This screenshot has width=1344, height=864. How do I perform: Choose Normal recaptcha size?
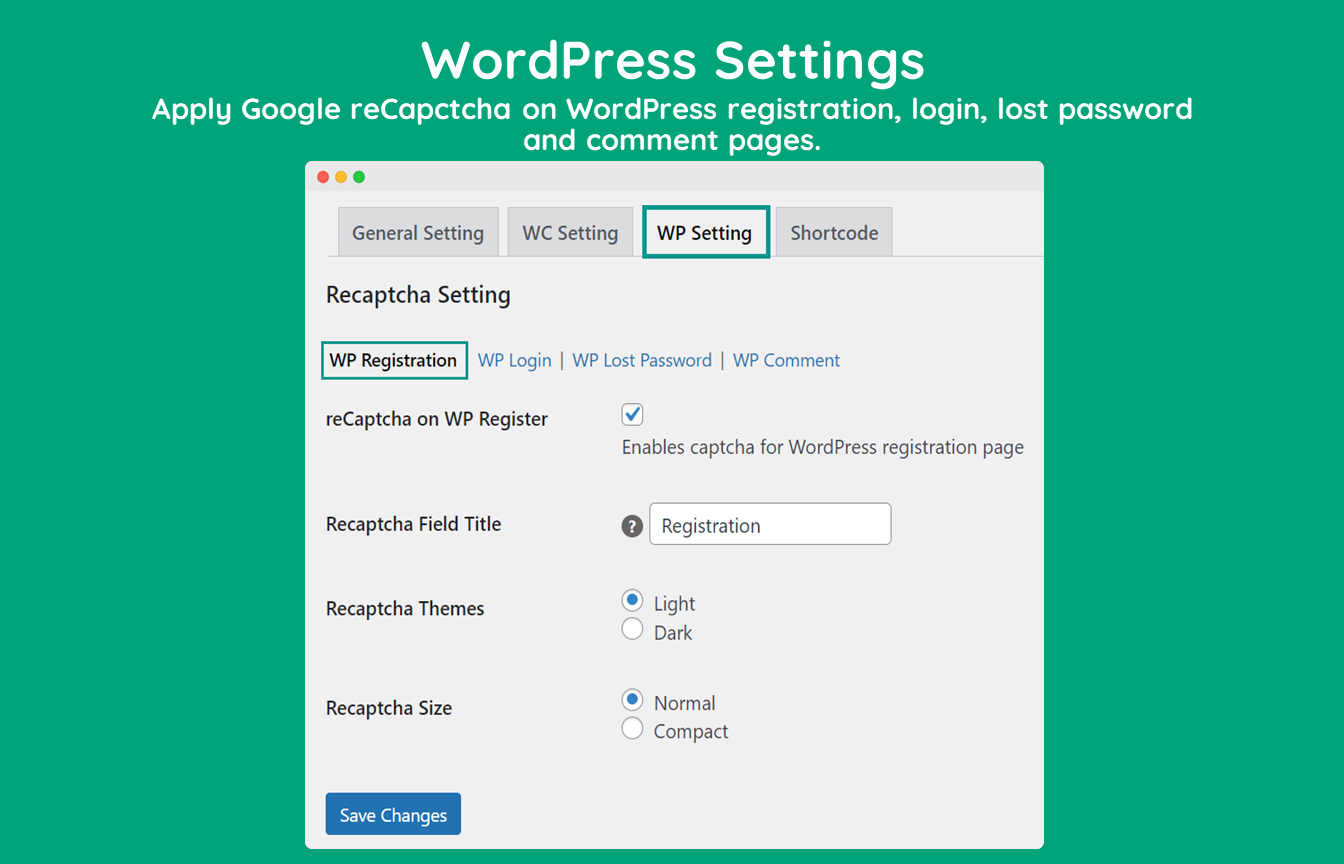coord(632,699)
